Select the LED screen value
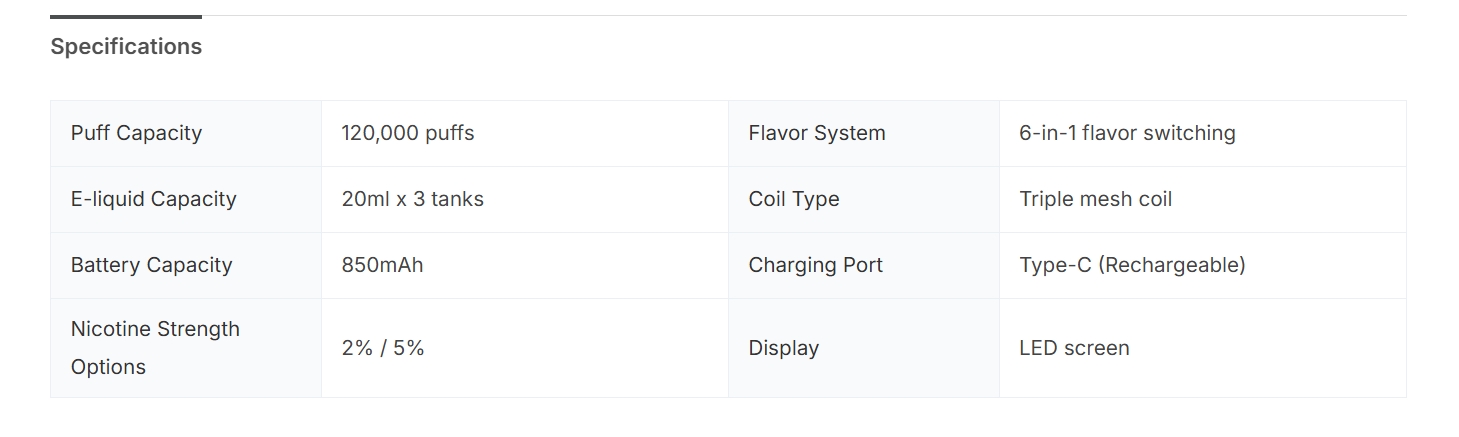Screen dimensions: 1459x437 [x=1074, y=348]
